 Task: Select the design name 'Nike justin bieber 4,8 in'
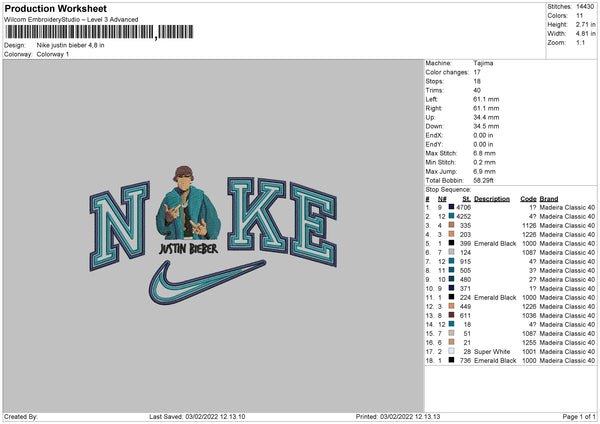click(70, 45)
